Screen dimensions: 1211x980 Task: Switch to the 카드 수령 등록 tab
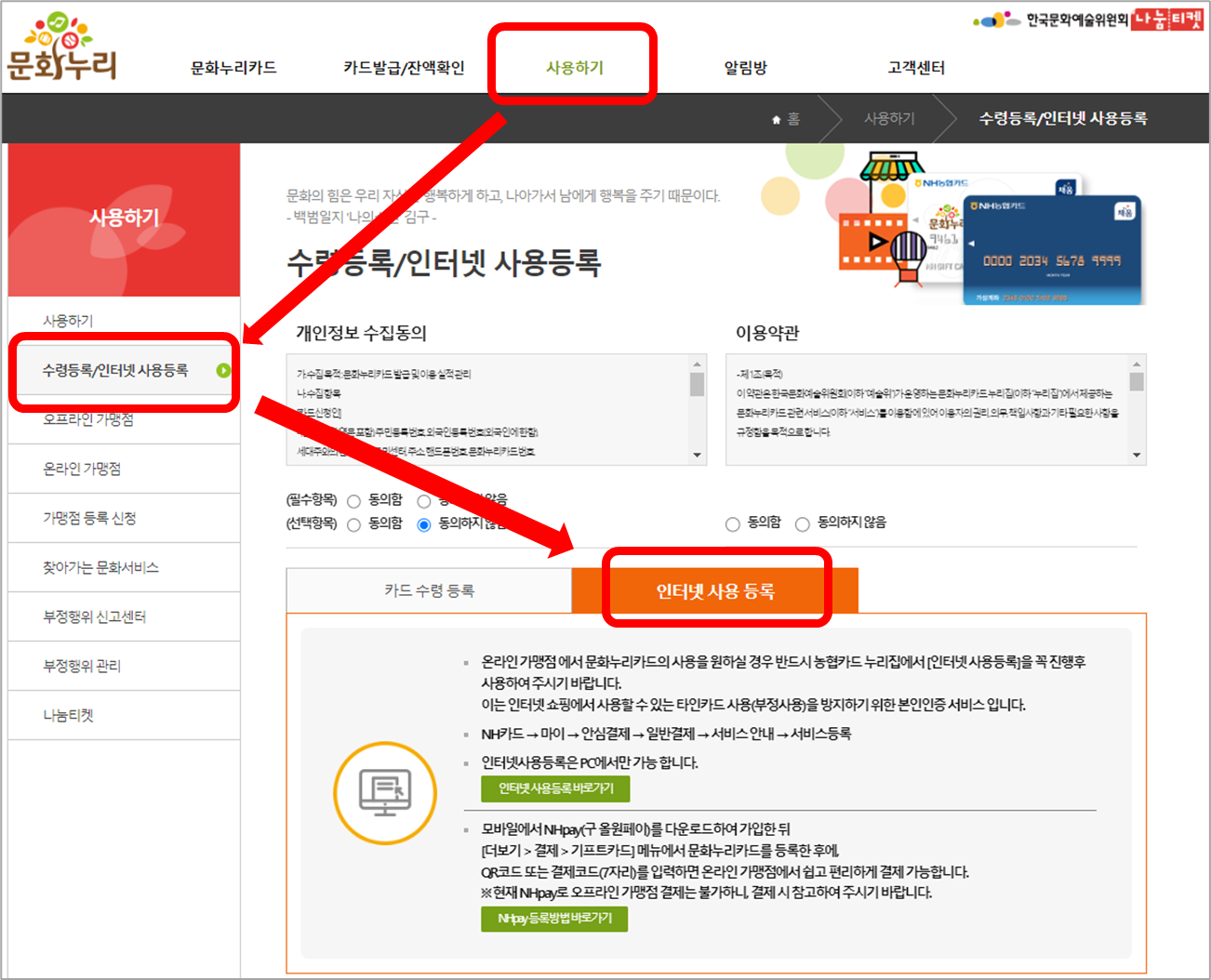click(x=429, y=590)
